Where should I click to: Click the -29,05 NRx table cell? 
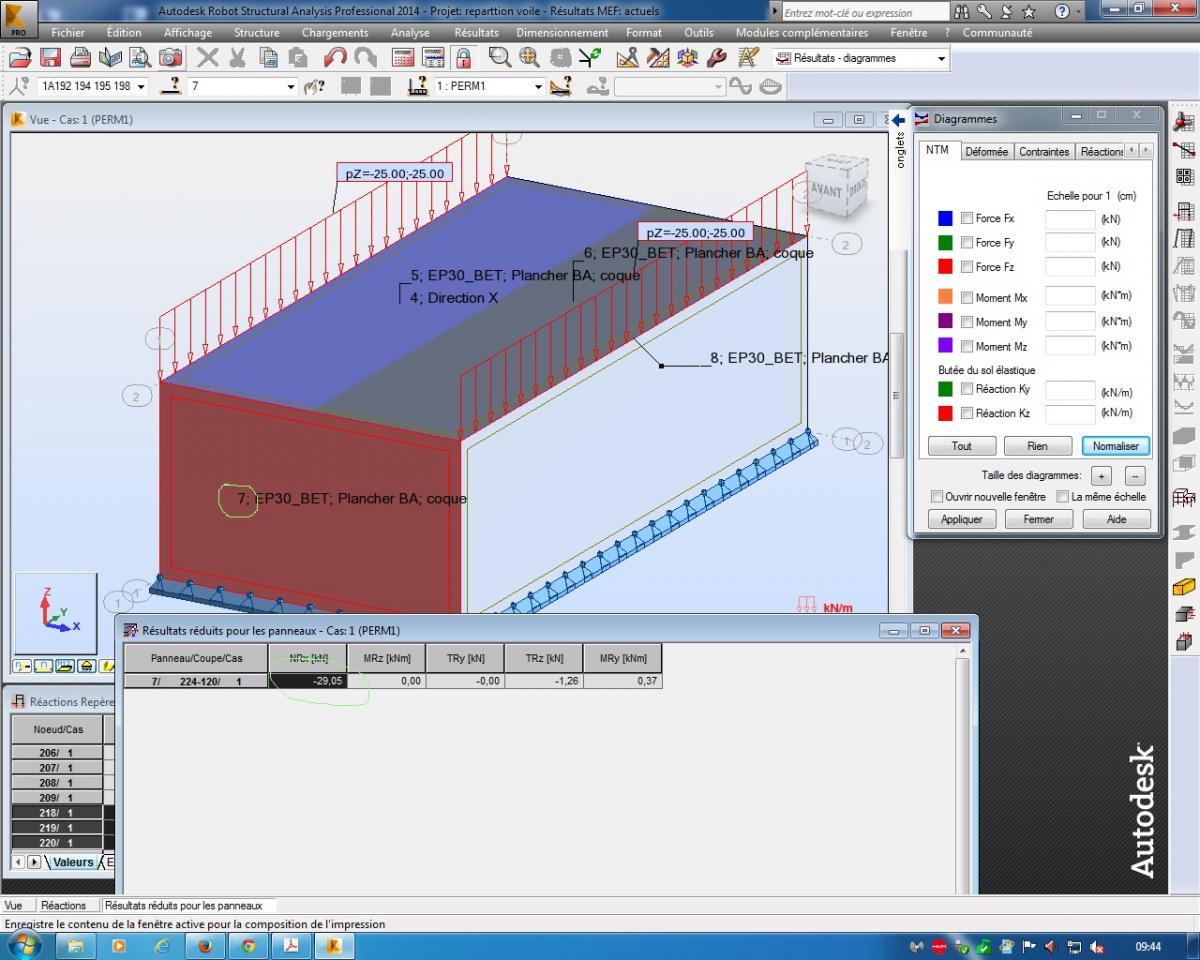(x=308, y=680)
